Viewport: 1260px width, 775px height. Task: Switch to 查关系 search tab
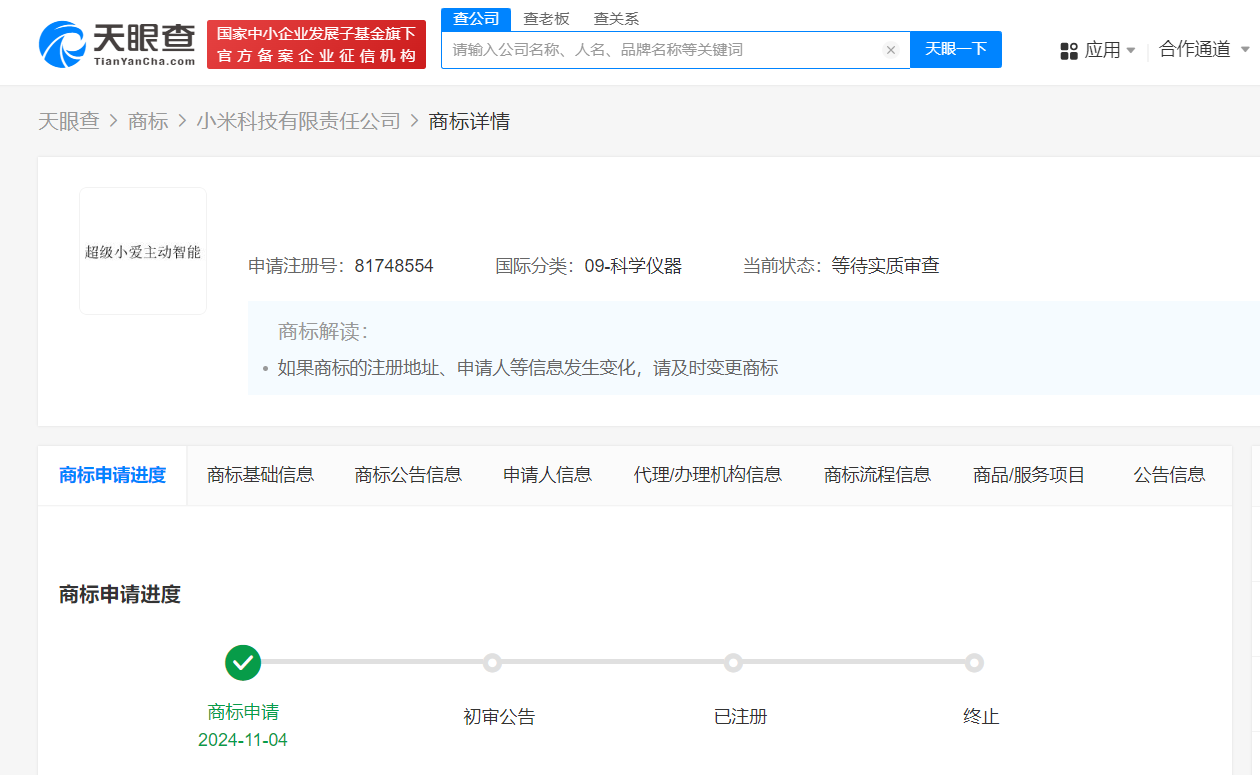(616, 19)
